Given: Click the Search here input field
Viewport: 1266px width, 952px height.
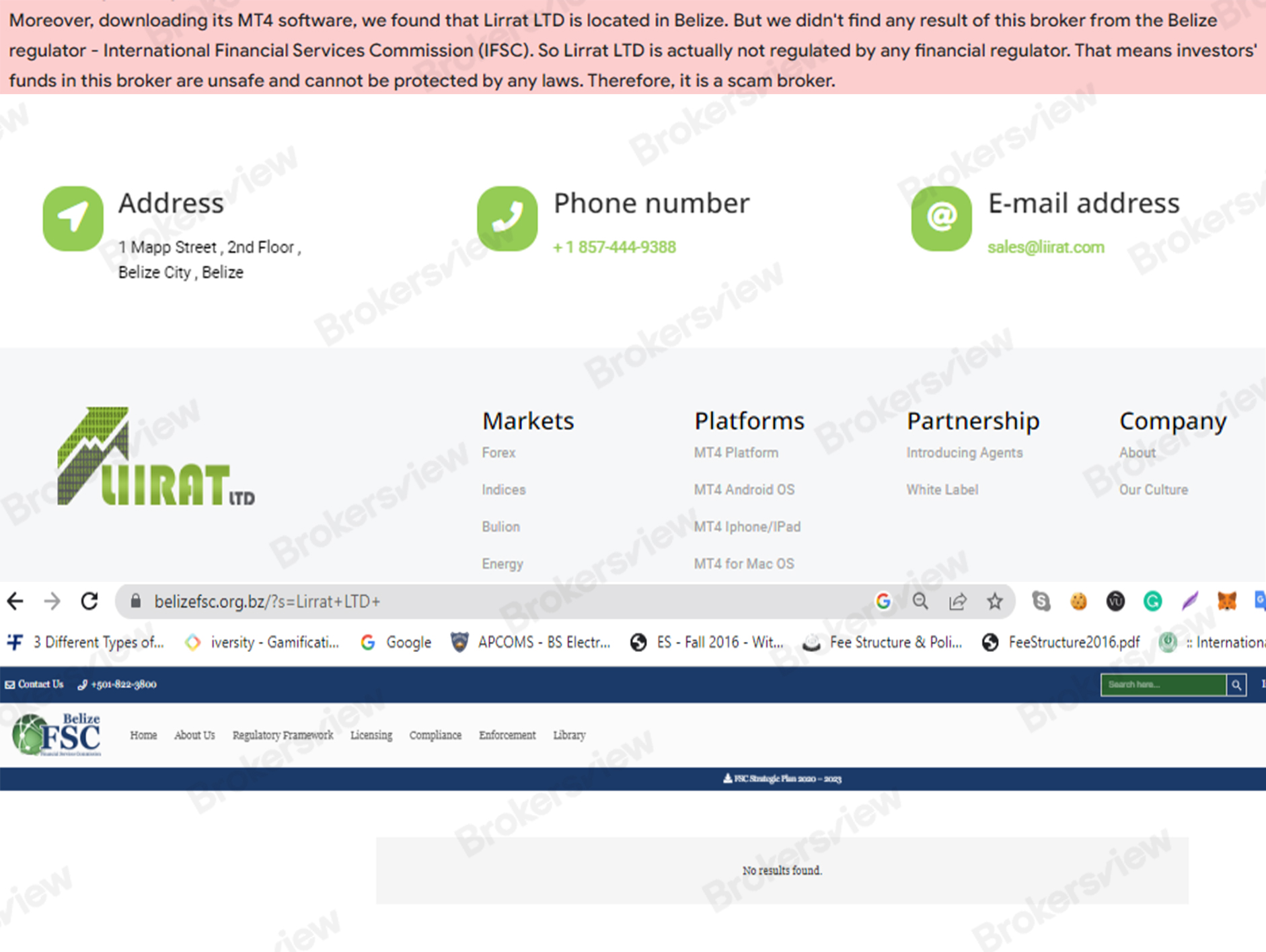Looking at the screenshot, I should (1164, 685).
